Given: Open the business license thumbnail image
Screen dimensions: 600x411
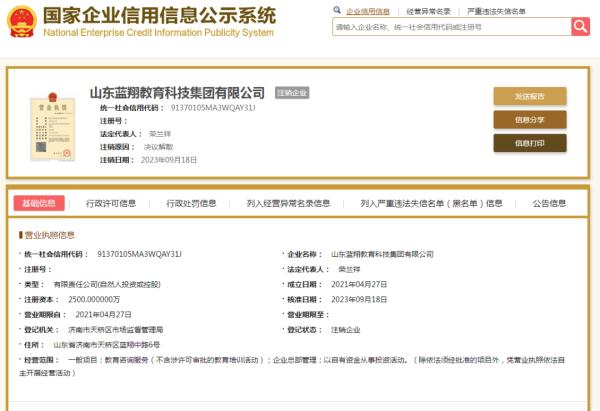Looking at the screenshot, I should click(x=52, y=127).
